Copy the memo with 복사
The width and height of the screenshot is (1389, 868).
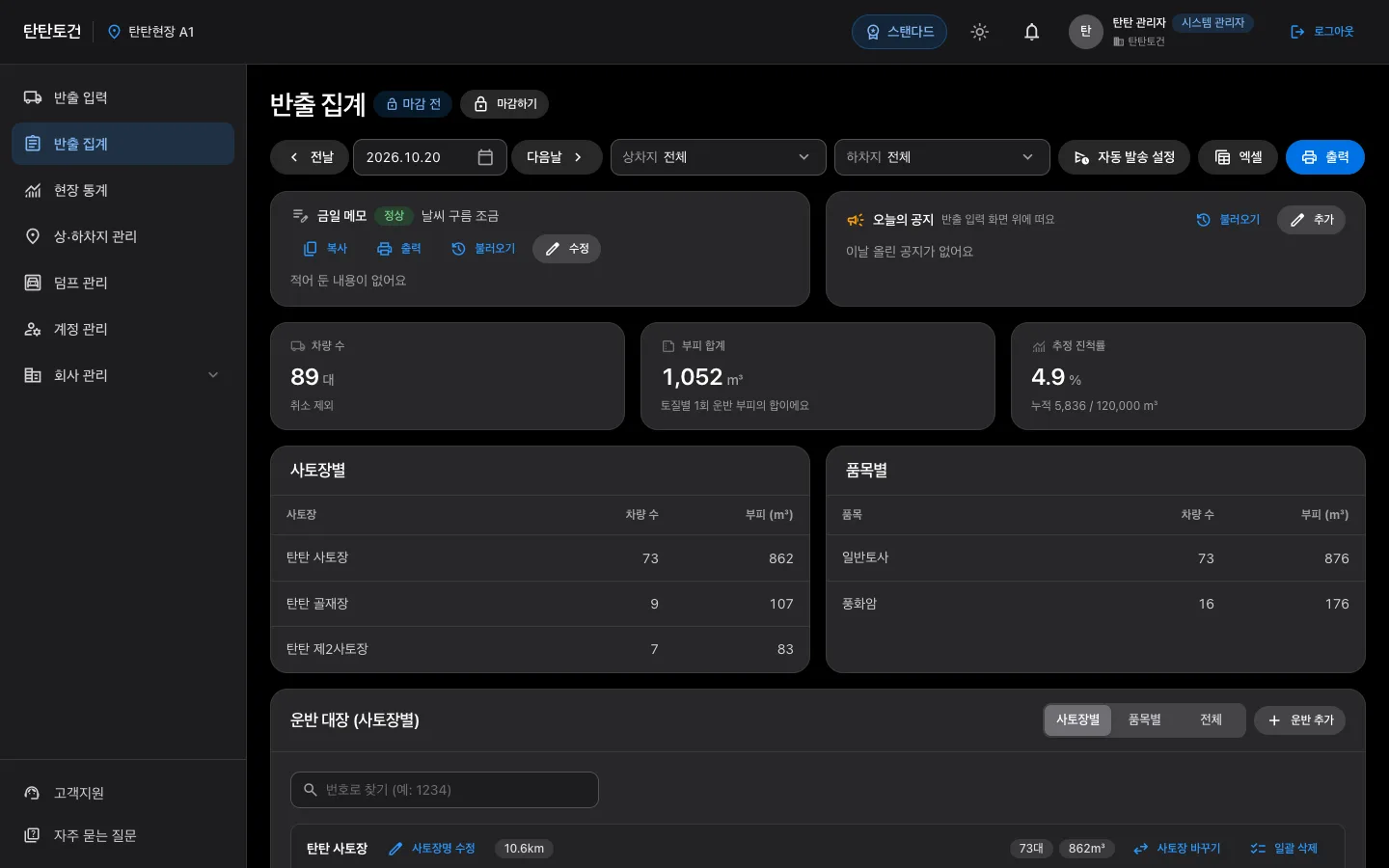325,249
